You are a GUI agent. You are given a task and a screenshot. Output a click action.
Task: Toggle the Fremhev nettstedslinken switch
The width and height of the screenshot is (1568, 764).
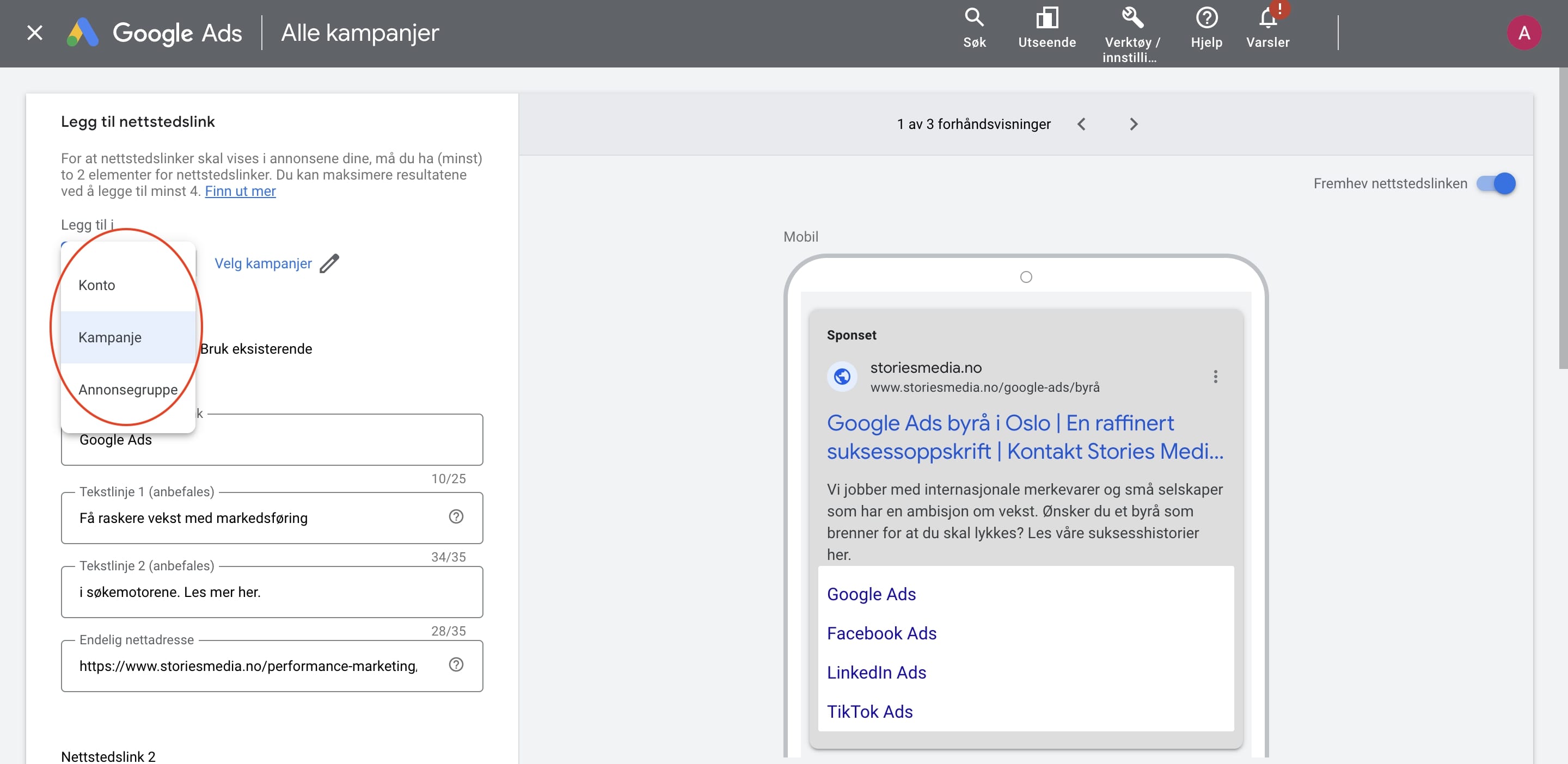(1496, 184)
